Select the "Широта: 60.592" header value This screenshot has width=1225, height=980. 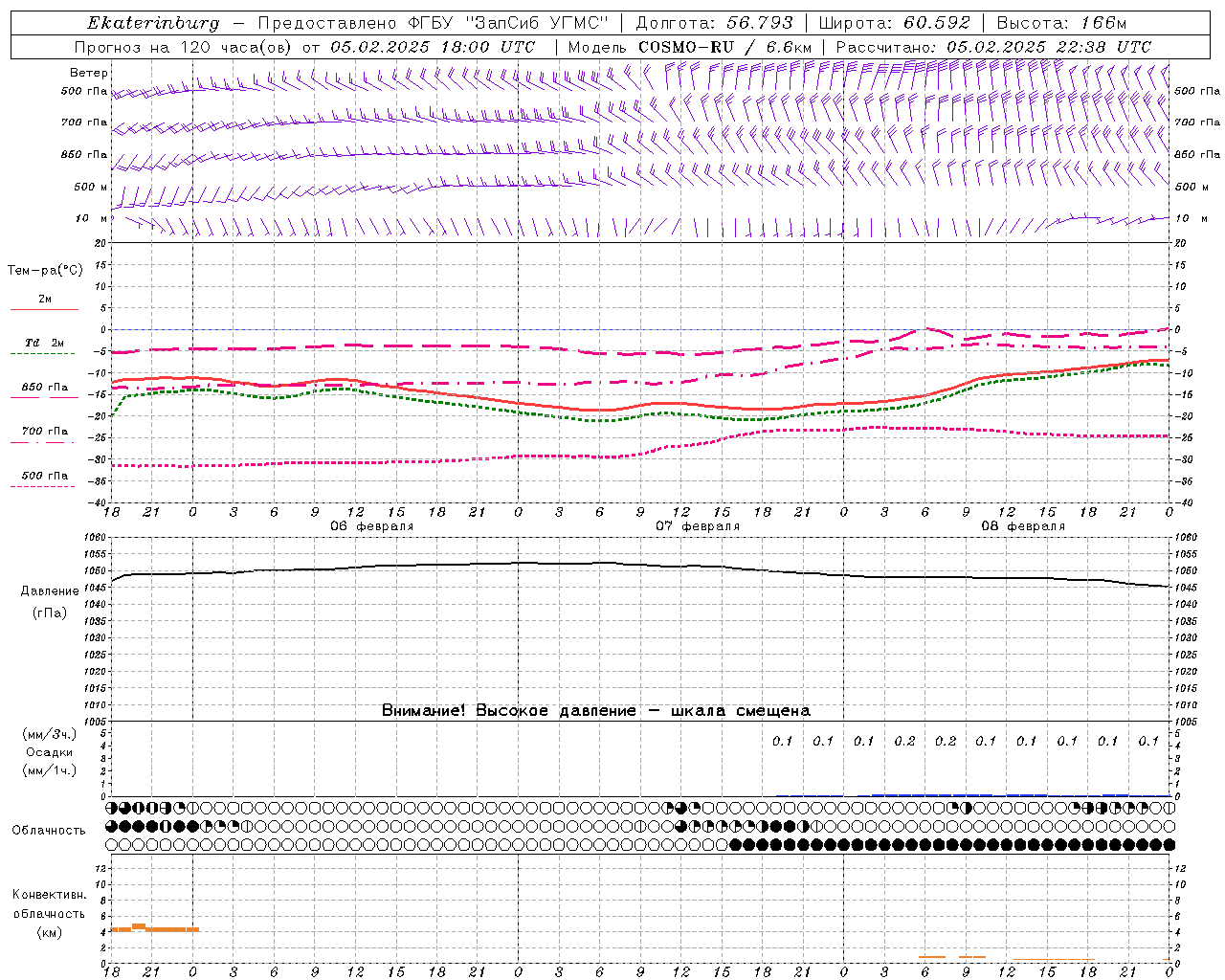[894, 23]
